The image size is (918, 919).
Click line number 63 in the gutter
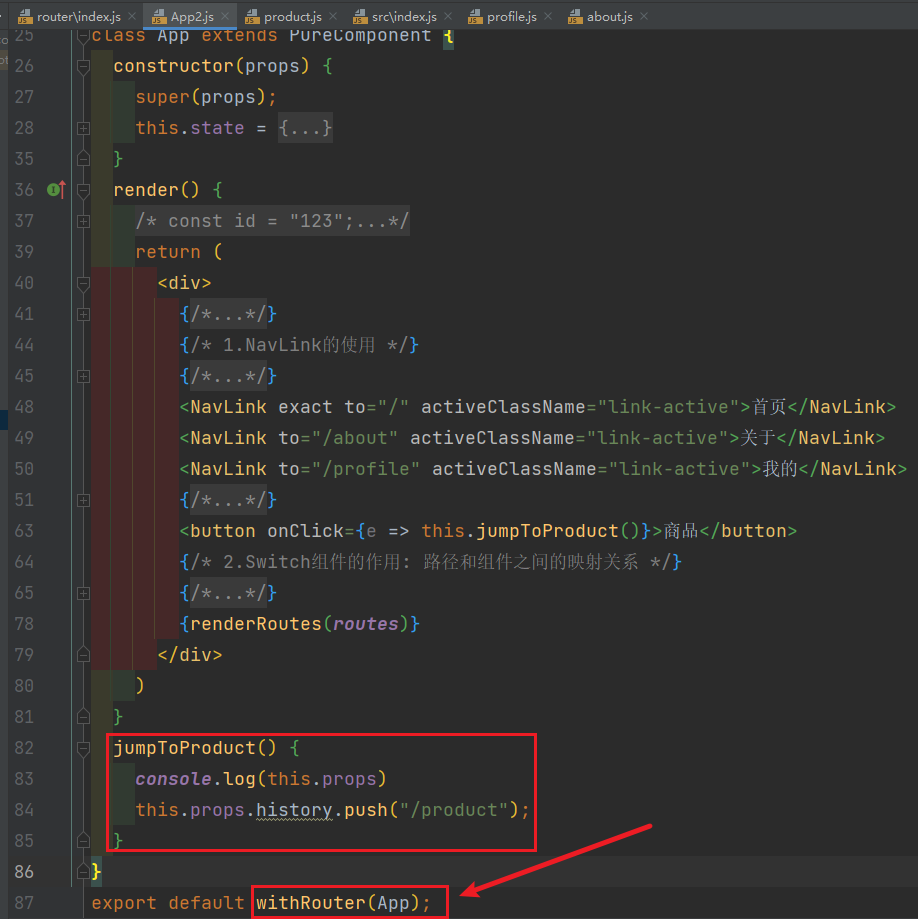click(x=24, y=531)
